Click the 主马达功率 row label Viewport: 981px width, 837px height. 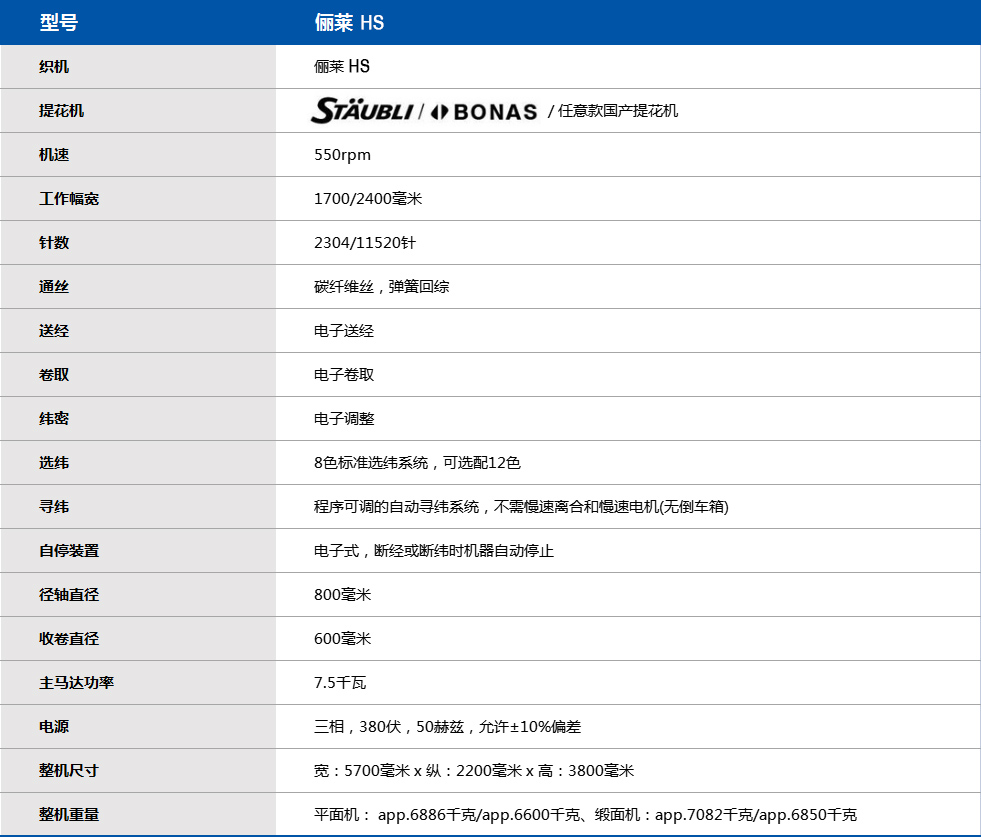pos(76,683)
